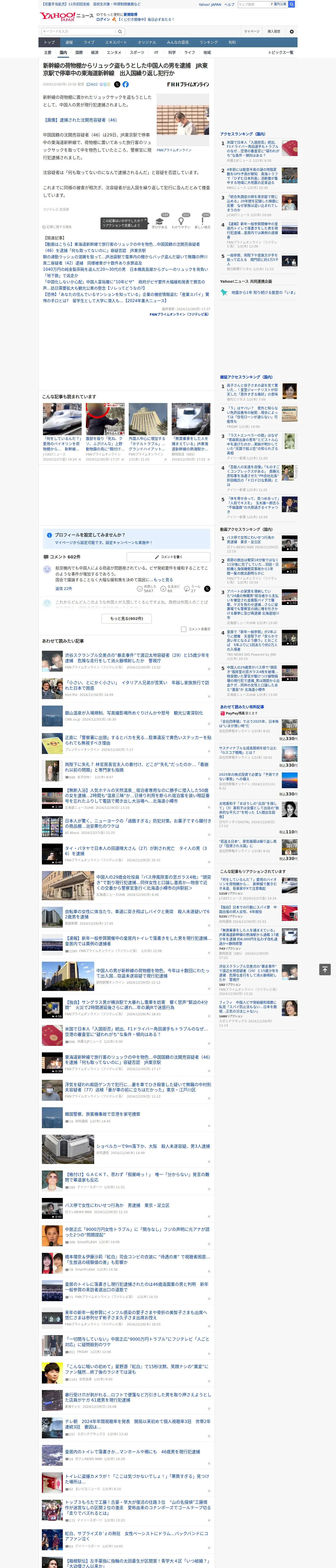Open article 韓国警察、旅客機事故で空港を家宅捜索

click(102, 1114)
